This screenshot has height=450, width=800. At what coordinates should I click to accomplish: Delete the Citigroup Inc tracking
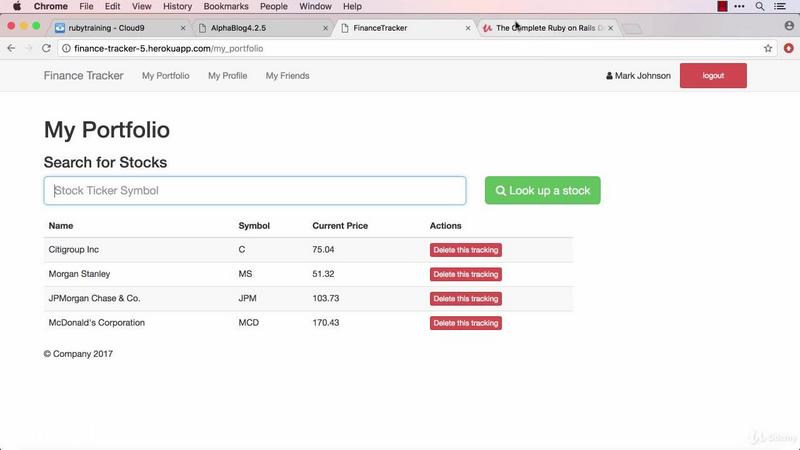(465, 250)
